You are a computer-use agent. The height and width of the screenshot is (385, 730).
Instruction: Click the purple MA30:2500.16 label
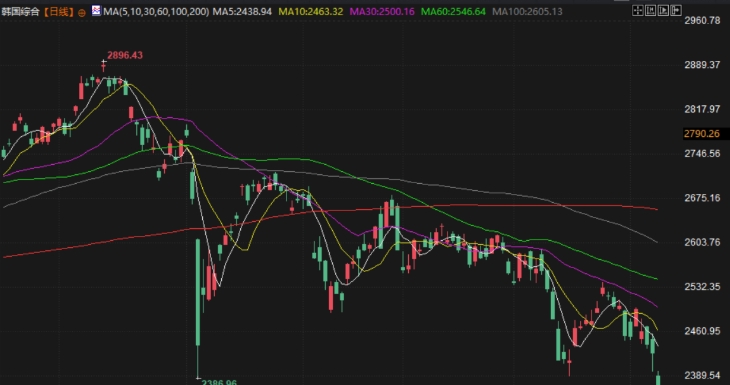(382, 11)
